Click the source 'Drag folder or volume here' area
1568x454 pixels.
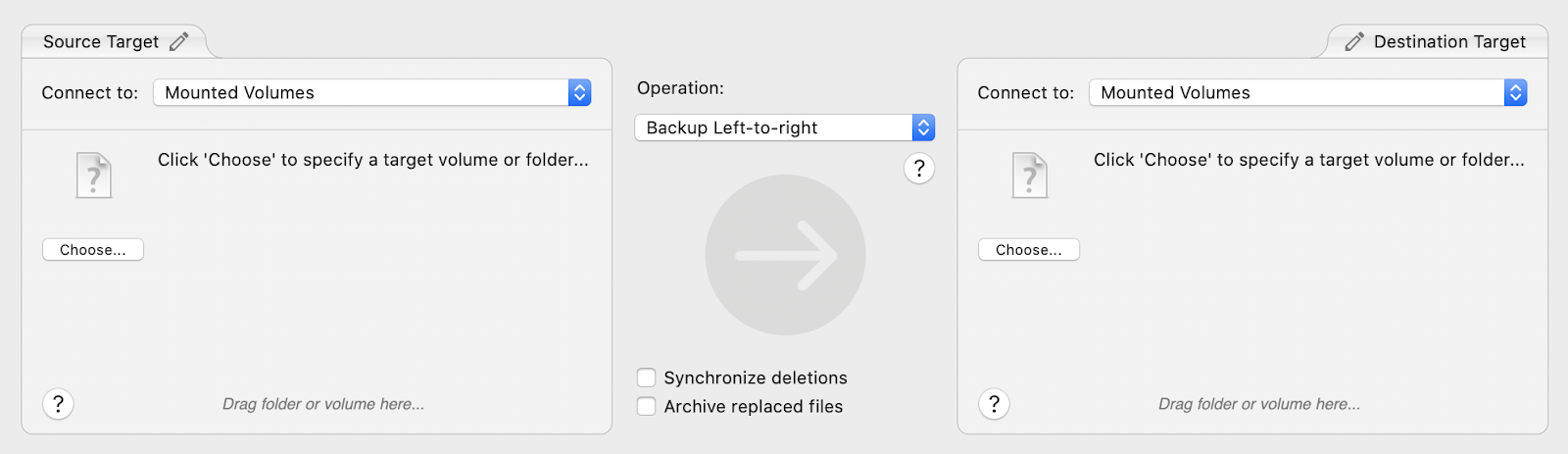[x=323, y=404]
